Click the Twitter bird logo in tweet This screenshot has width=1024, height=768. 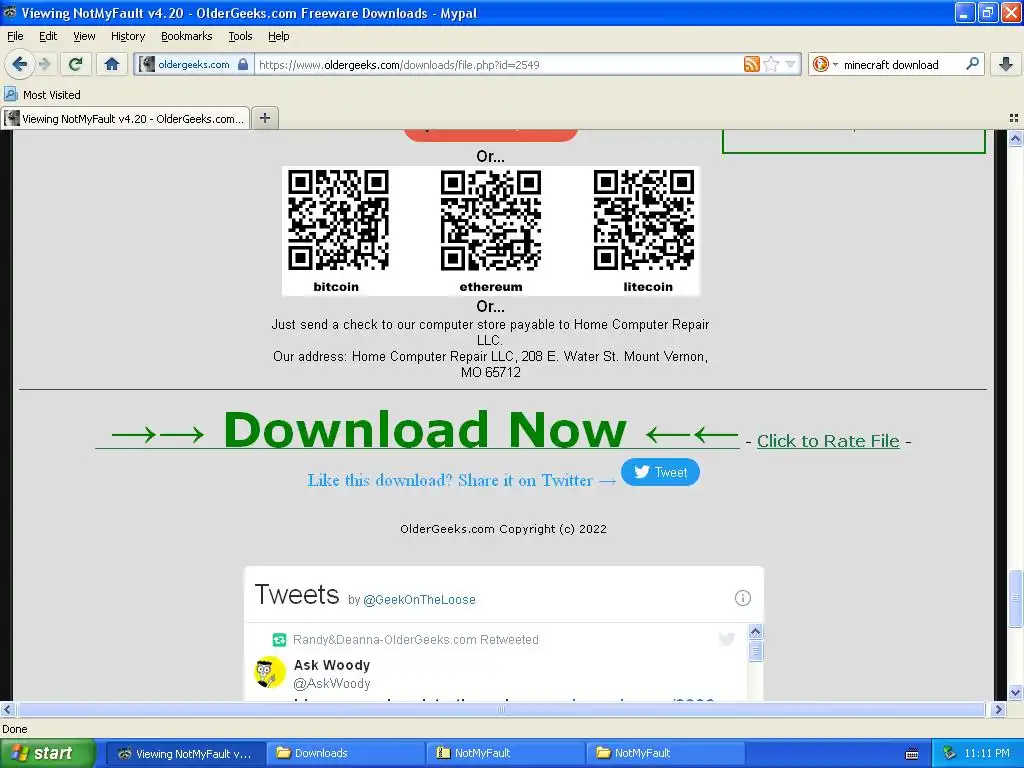click(727, 639)
